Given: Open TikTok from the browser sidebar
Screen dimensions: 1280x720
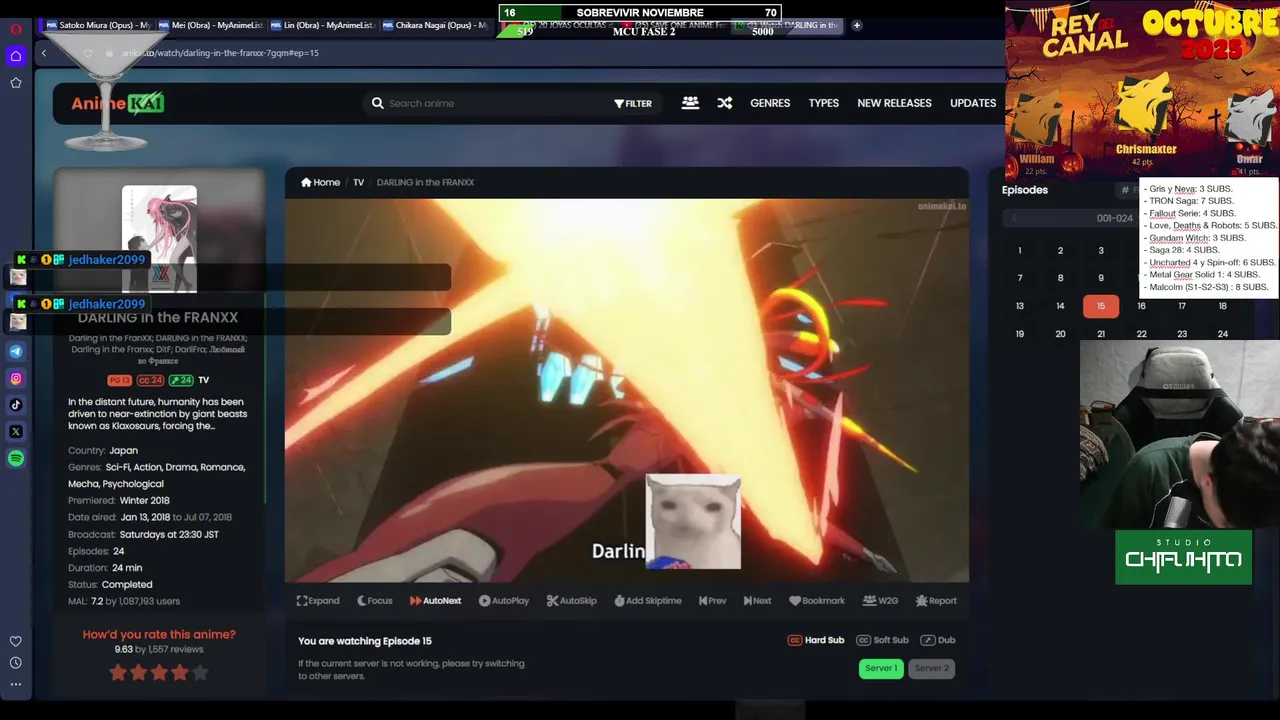Looking at the screenshot, I should 16,405.
